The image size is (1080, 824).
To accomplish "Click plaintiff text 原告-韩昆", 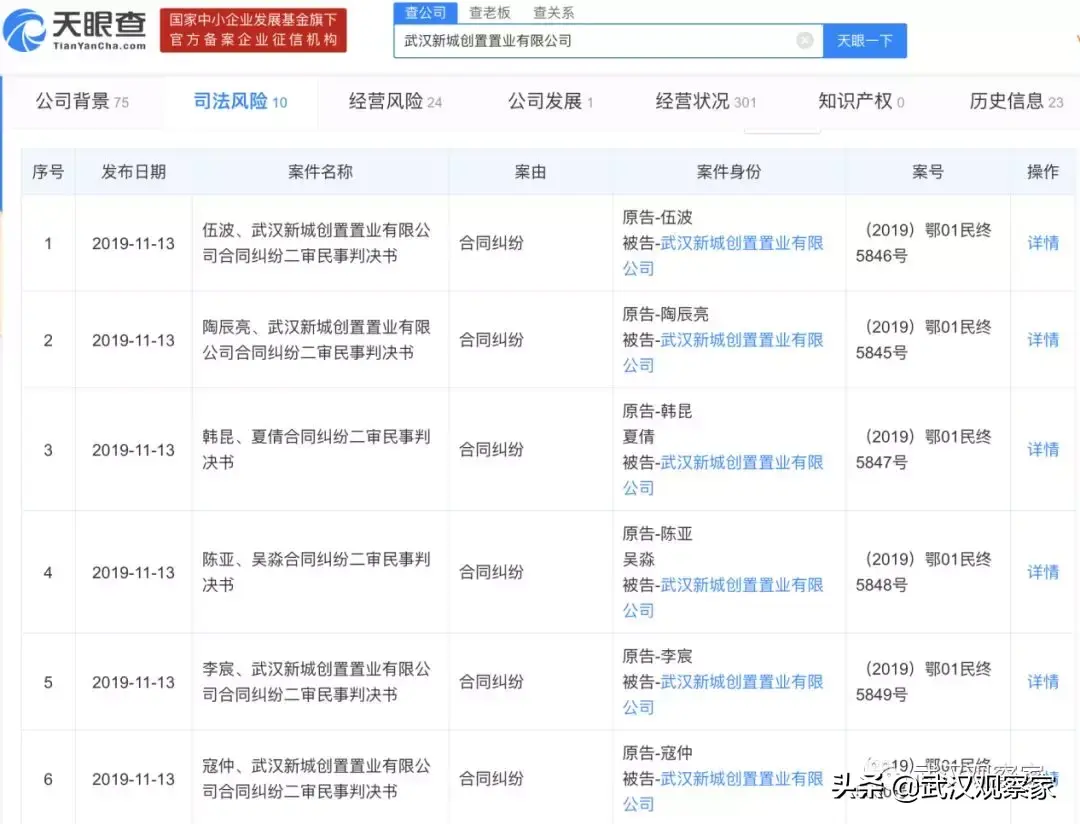I will point(657,411).
